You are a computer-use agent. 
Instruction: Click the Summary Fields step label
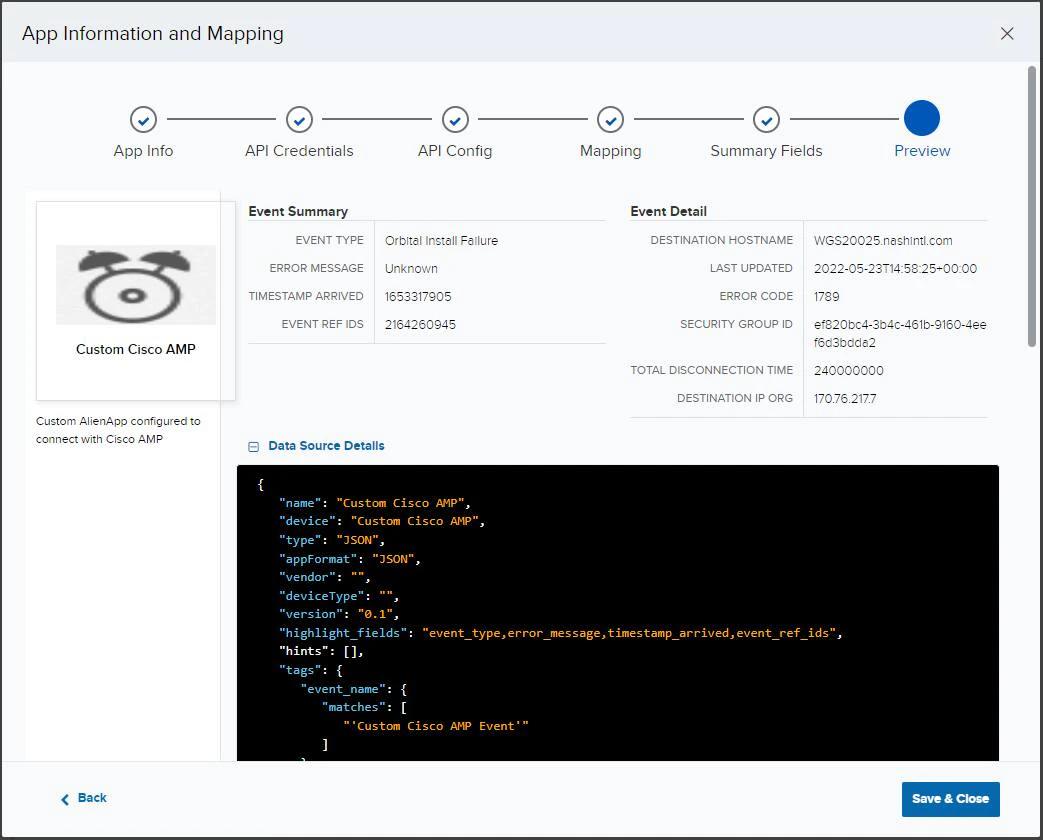click(766, 151)
